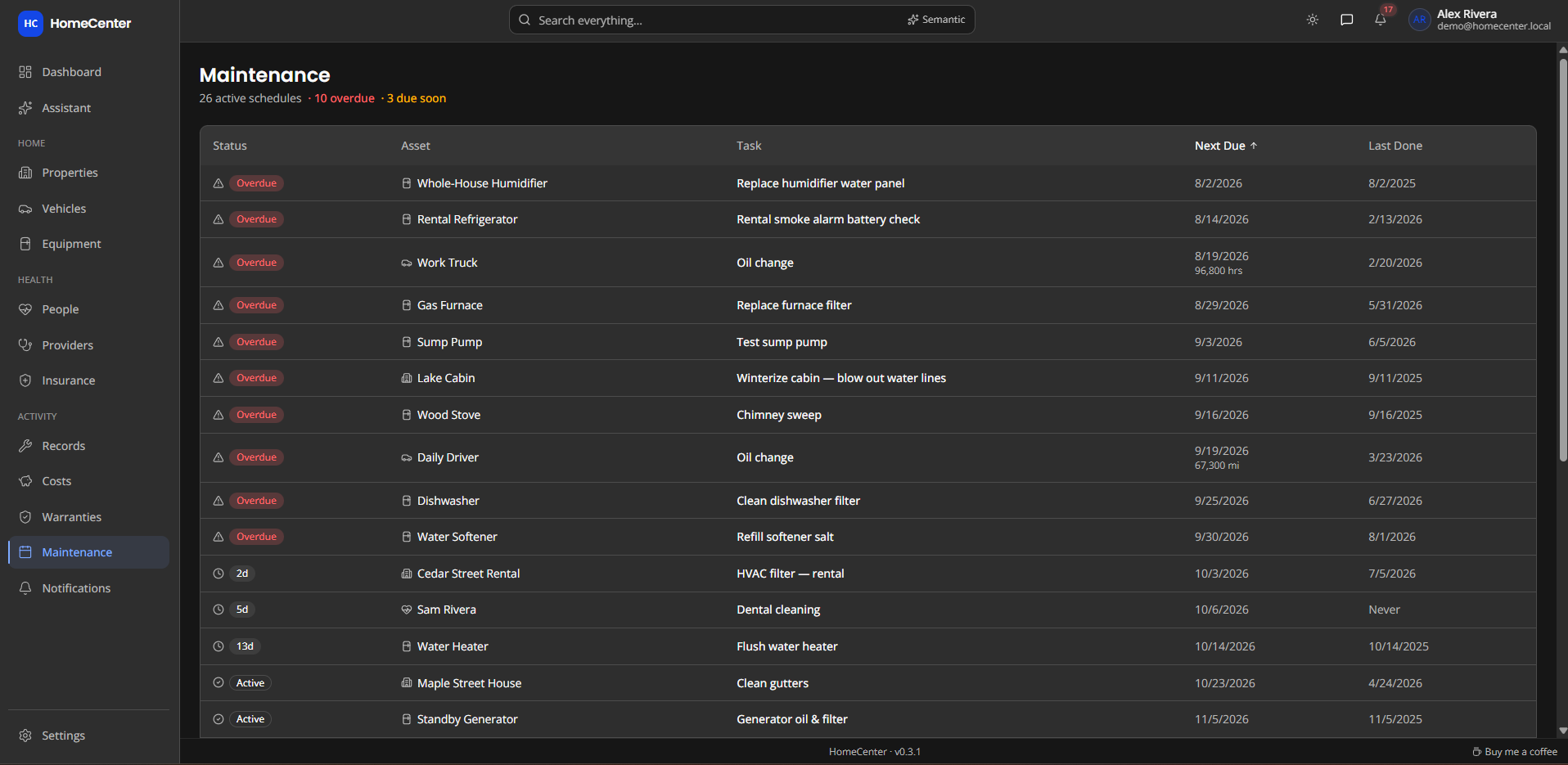
Task: Click the HomeCenter HC logo icon
Action: point(30,24)
